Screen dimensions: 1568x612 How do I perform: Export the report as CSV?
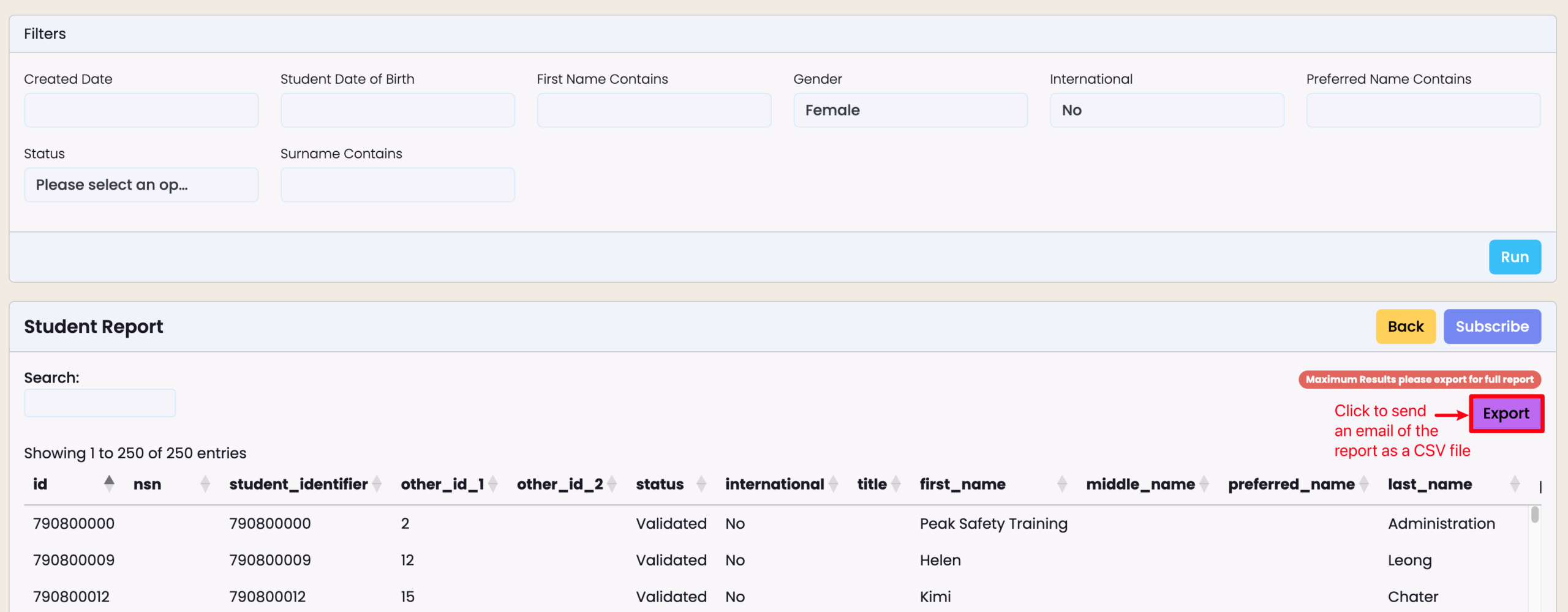[1506, 414]
